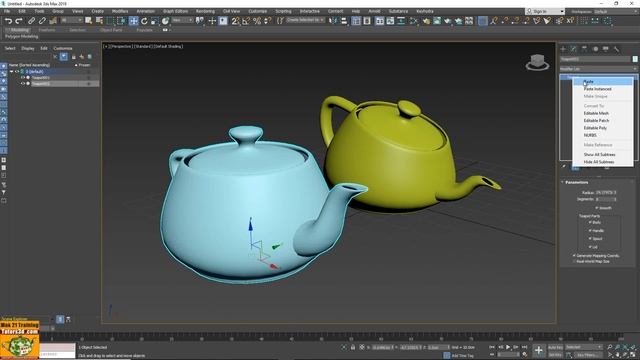This screenshot has width=640, height=360.
Task: Toggle the Smooth checkbox
Action: 597,208
